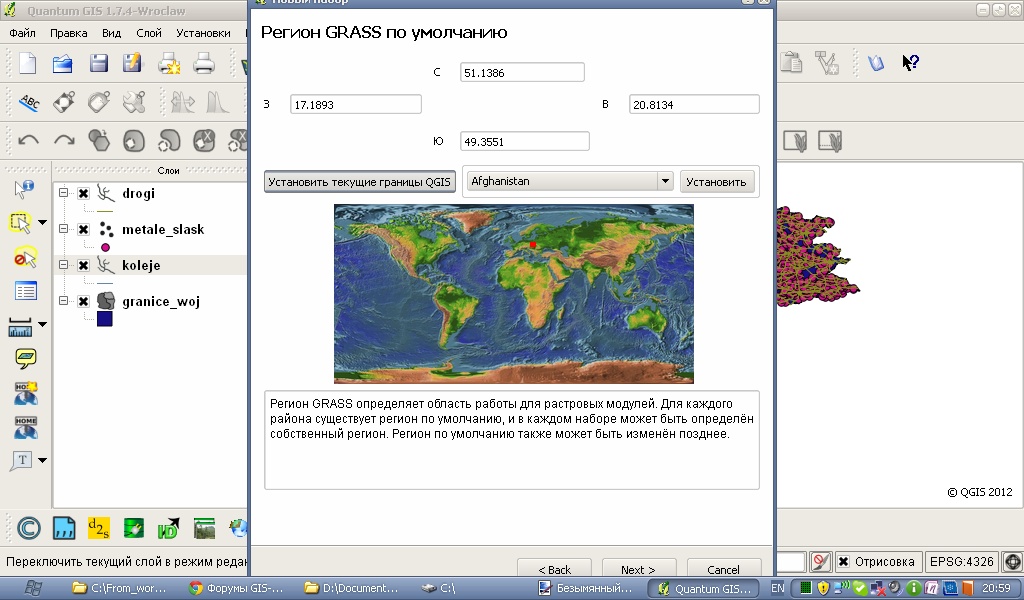Open the Слой menu

(149, 33)
